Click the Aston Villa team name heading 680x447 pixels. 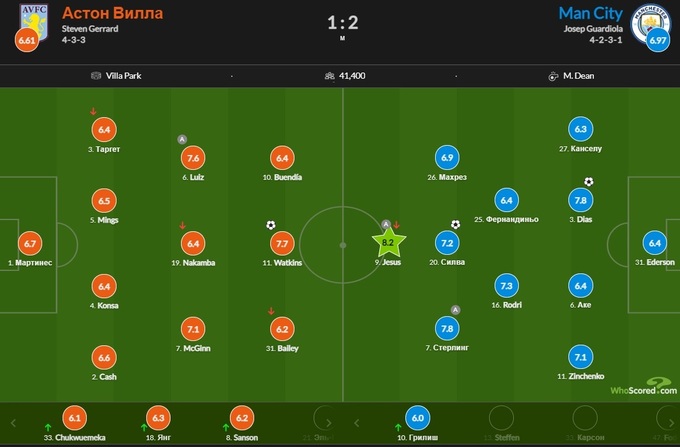click(112, 13)
